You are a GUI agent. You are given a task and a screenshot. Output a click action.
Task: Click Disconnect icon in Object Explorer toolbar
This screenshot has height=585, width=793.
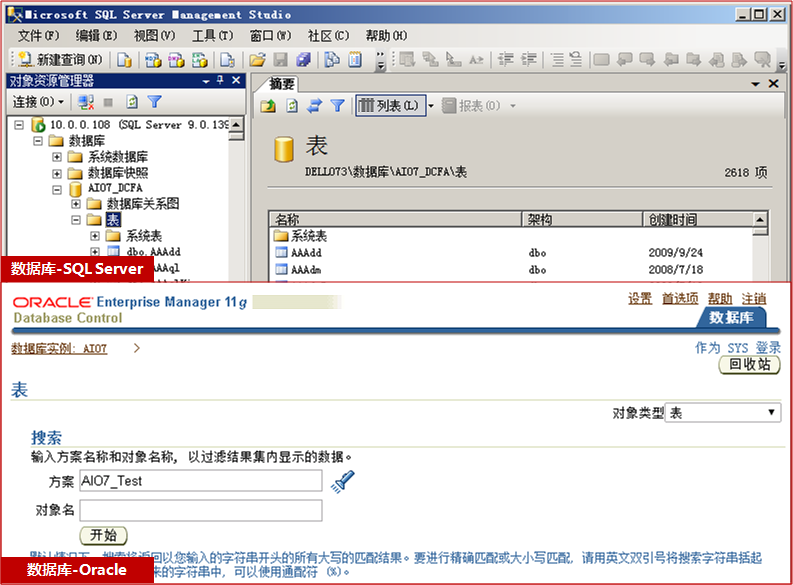coord(85,102)
